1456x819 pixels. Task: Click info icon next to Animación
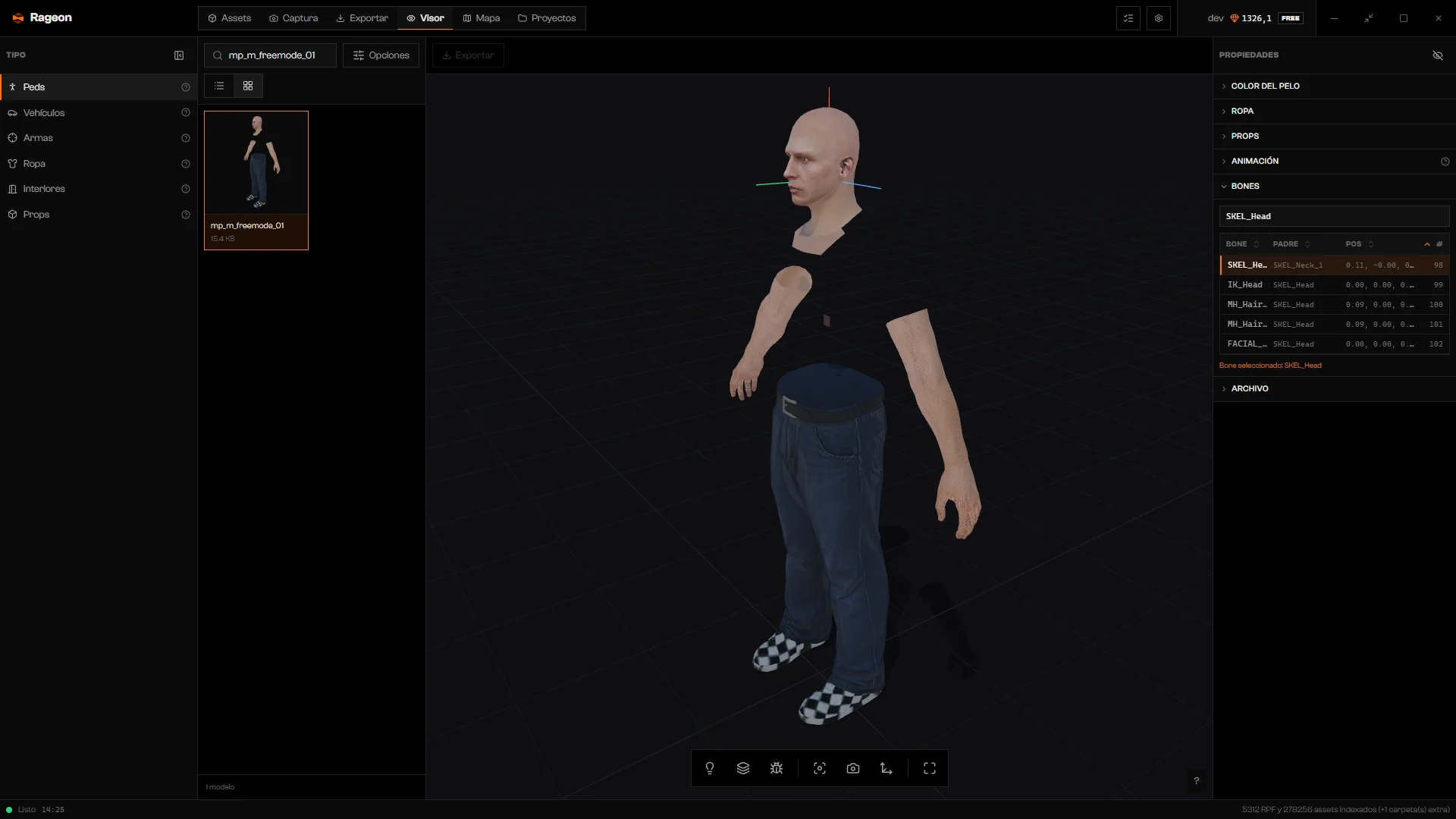(x=1445, y=162)
